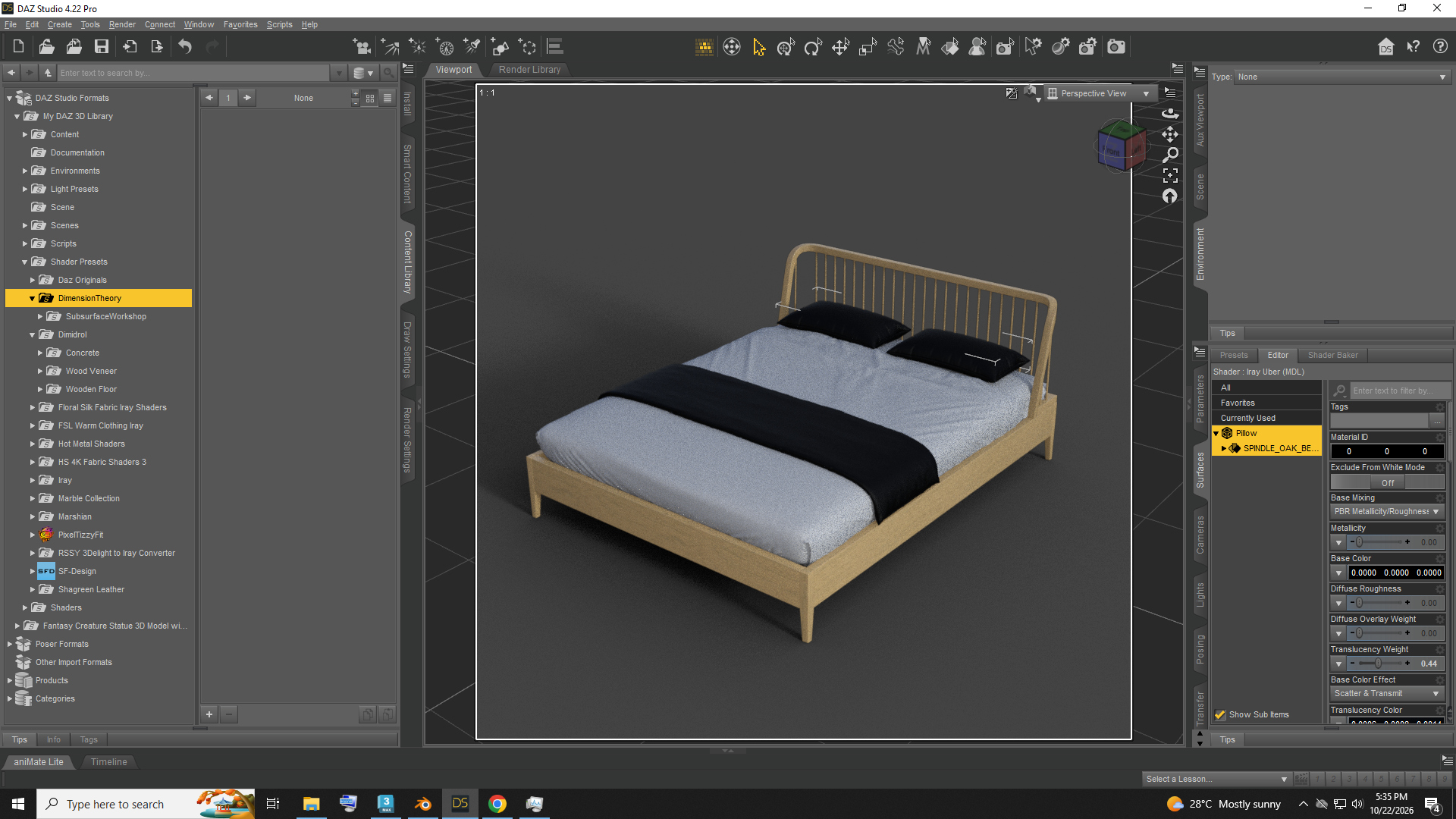Select the Wood Veneer folder
Viewport: 1456px width, 819px height.
pos(91,372)
